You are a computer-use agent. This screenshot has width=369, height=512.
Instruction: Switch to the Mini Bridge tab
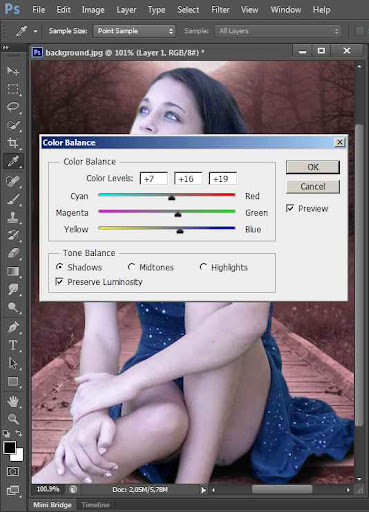(x=52, y=505)
